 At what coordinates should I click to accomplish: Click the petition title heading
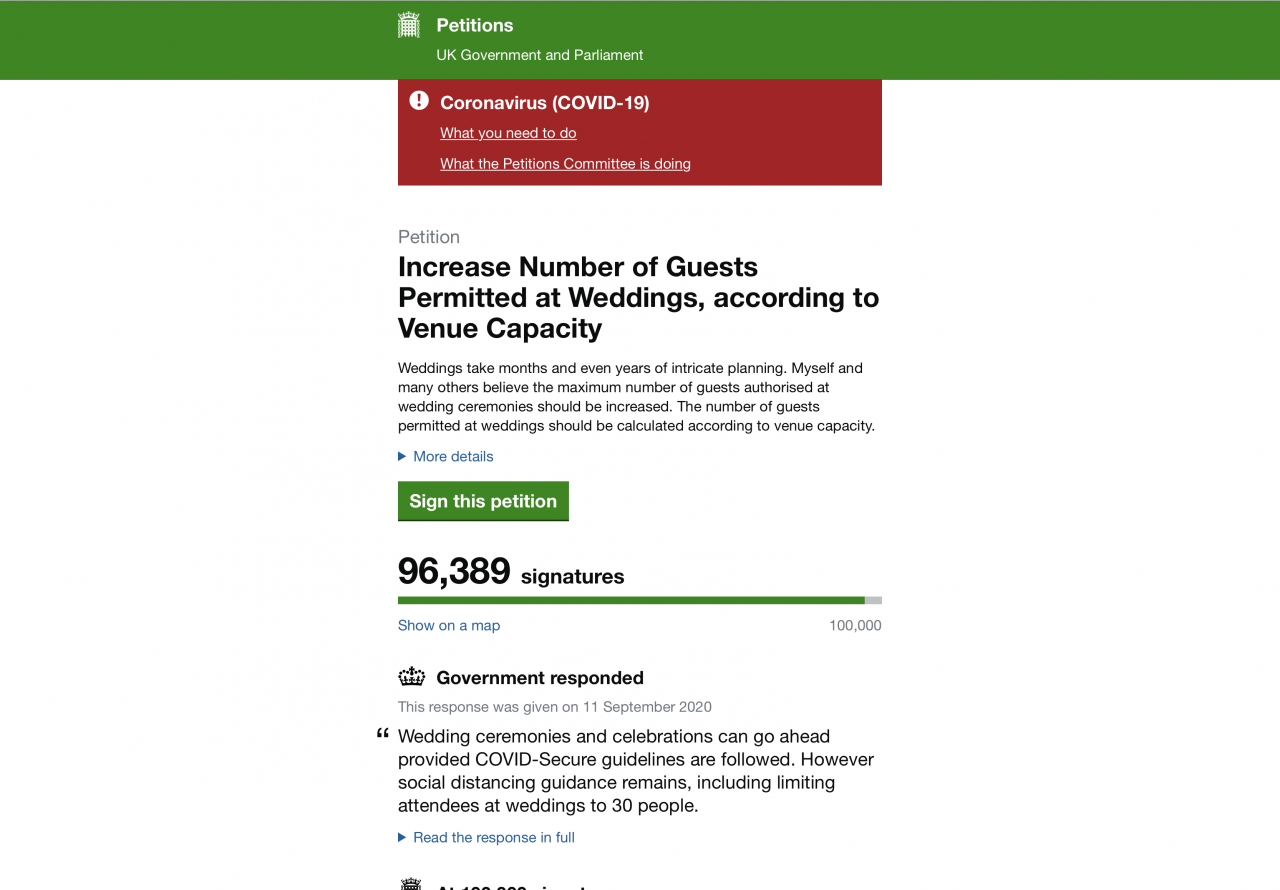638,297
